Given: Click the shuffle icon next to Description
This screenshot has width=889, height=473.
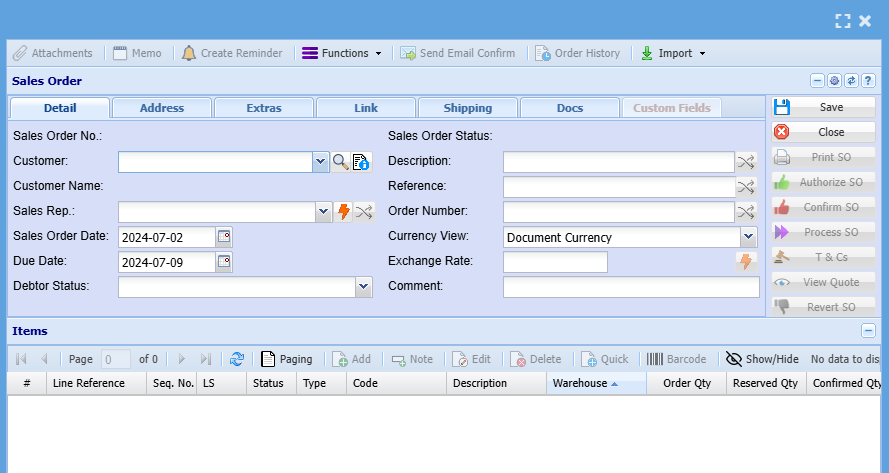Looking at the screenshot, I should pos(746,162).
